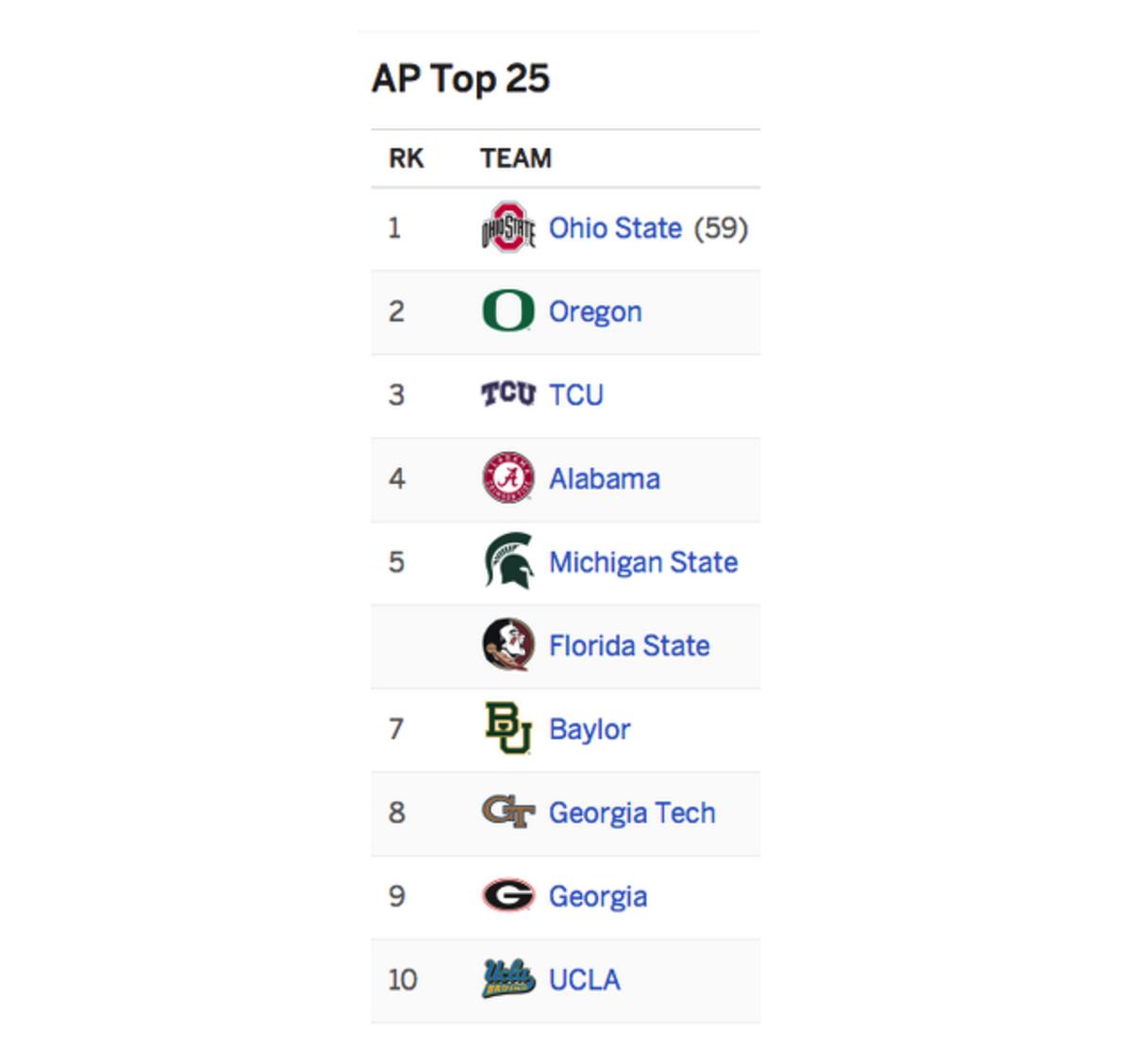Click the Alabama crimson circle logo
The height and width of the screenshot is (1064, 1132).
click(x=508, y=477)
